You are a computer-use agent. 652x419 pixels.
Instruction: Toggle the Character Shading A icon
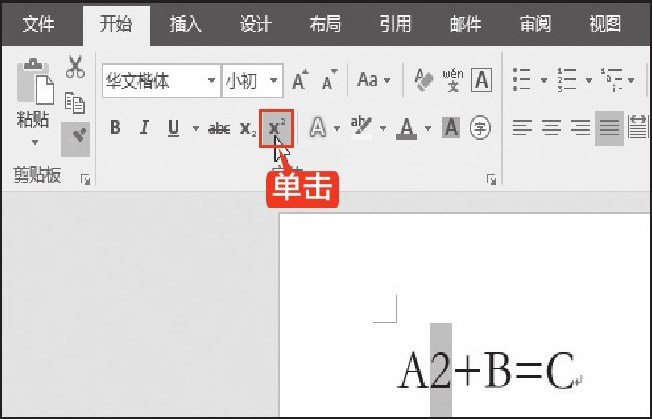(451, 128)
